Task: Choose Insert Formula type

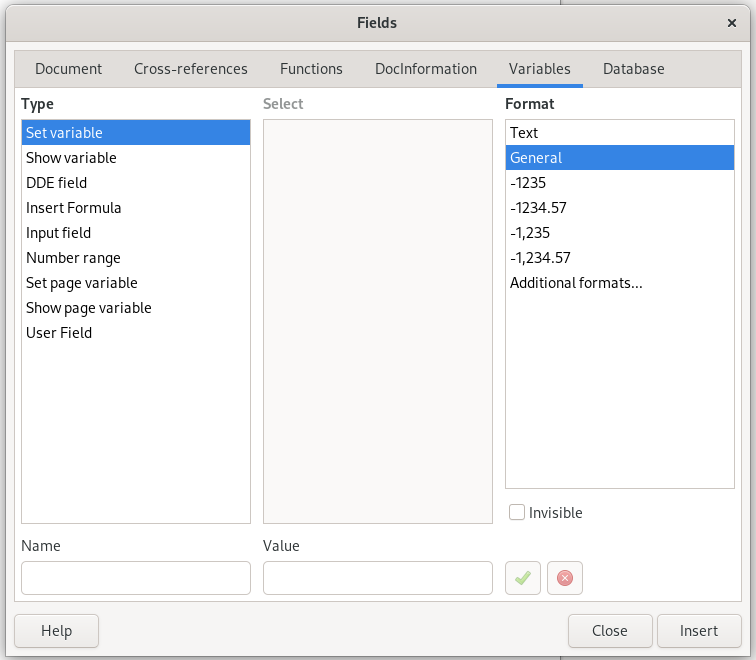Action: tap(74, 208)
